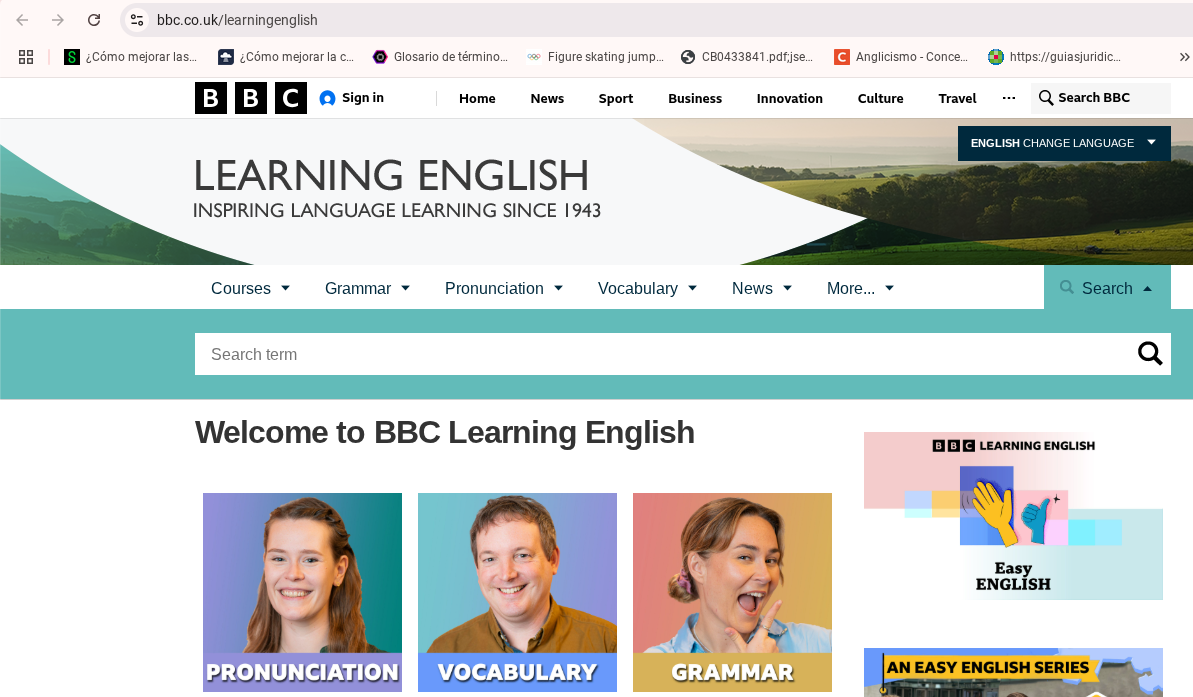Click the magnifier icon in search term box
1193x697 pixels.
[x=1150, y=354]
